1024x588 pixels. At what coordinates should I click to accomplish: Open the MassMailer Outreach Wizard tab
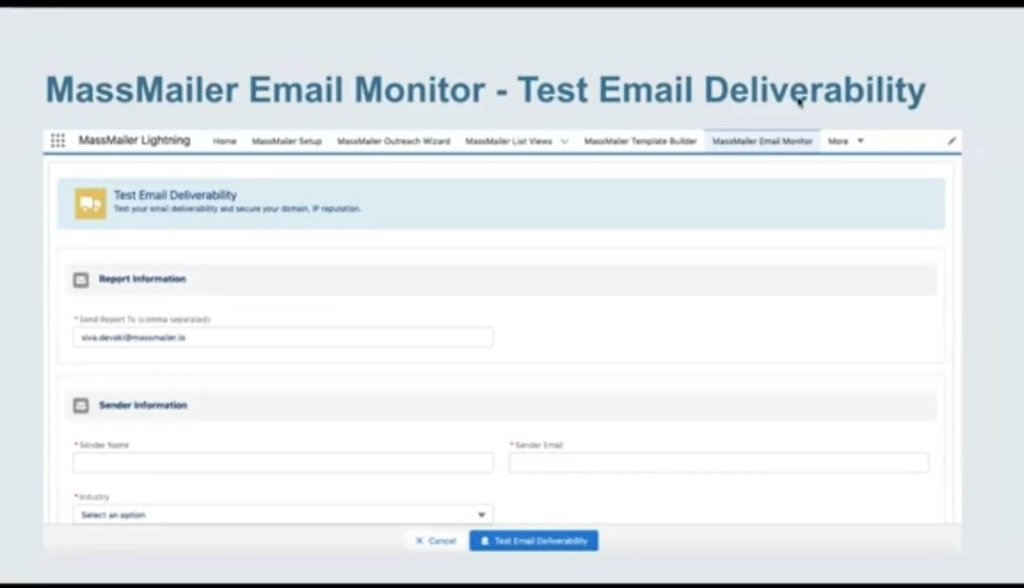[x=394, y=141]
